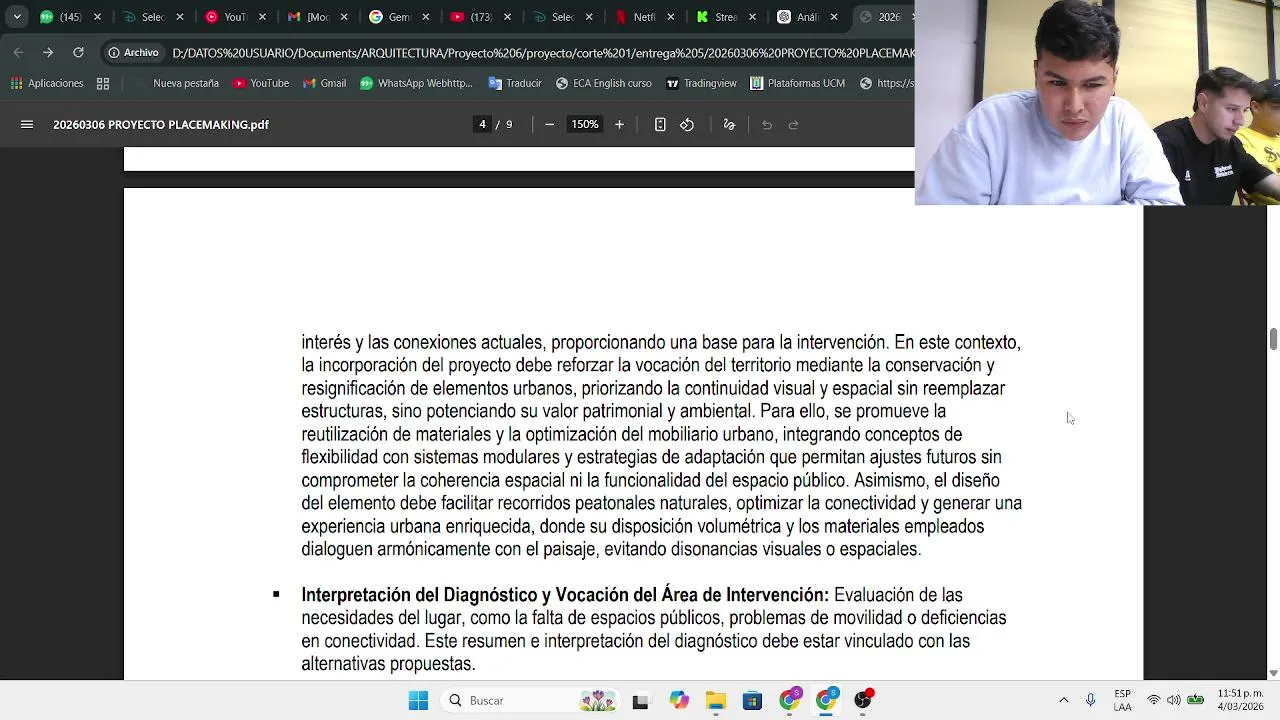Click the scrollbar down arrow
Screen dimensions: 1280x720
pos(1273,673)
